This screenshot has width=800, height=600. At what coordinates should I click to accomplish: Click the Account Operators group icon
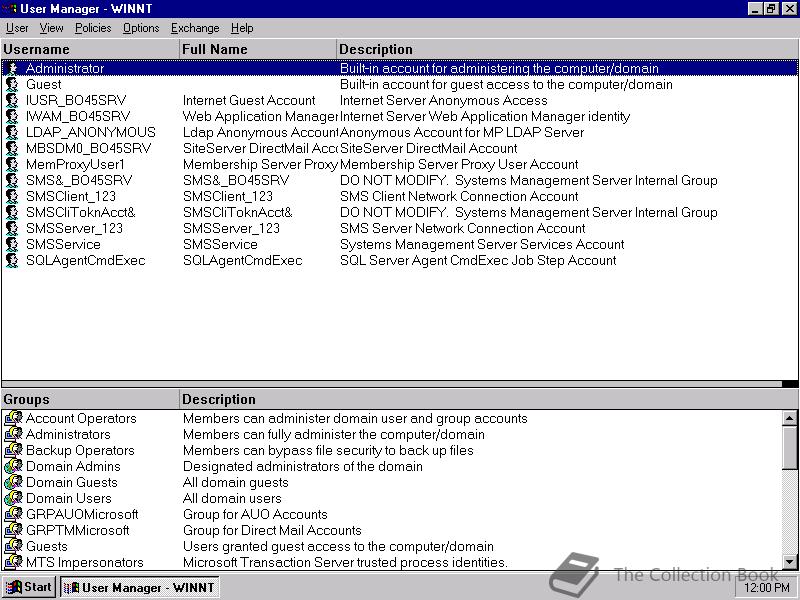point(13,418)
